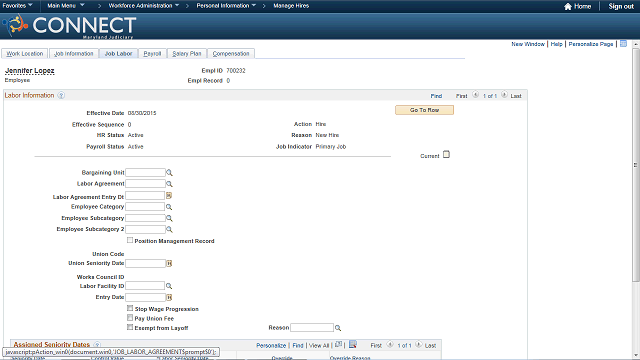Click Manage Hires breadcrumb
Screen dimensions: 640x360
291,6
